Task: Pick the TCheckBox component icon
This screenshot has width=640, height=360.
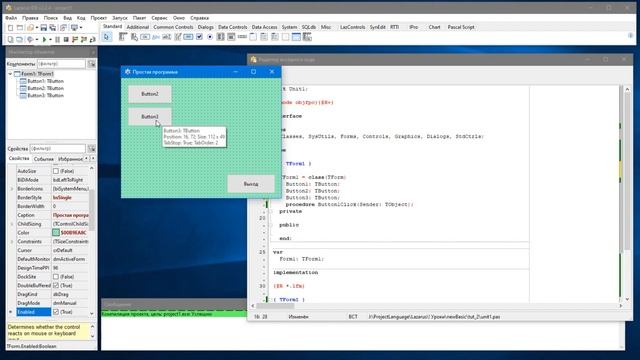Action: point(199,37)
